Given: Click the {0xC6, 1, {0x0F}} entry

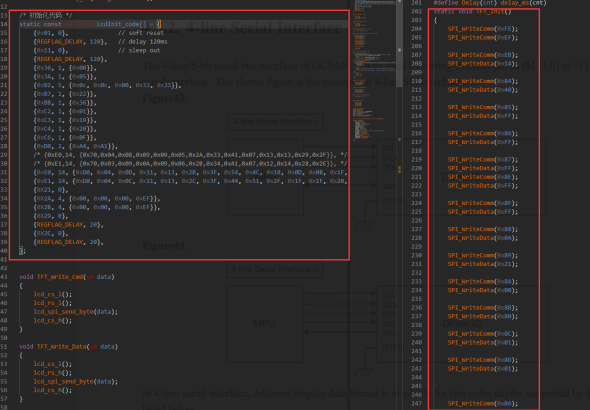Looking at the screenshot, I should pyautogui.click(x=65, y=137).
